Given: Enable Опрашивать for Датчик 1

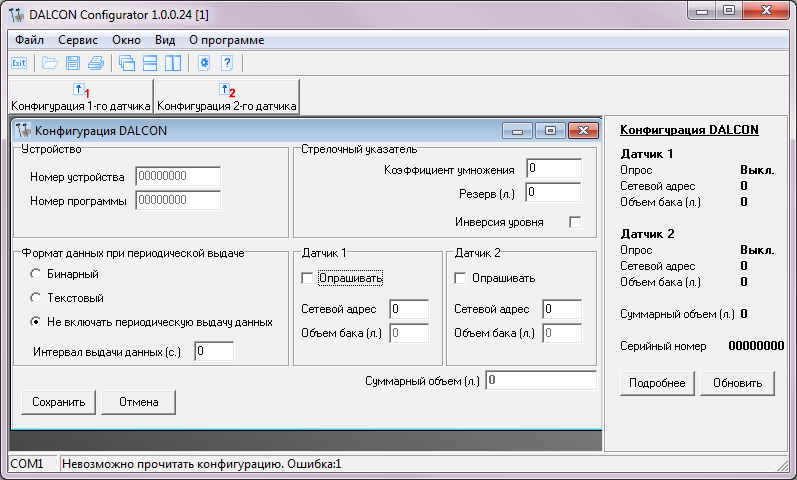Looking at the screenshot, I should point(307,278).
